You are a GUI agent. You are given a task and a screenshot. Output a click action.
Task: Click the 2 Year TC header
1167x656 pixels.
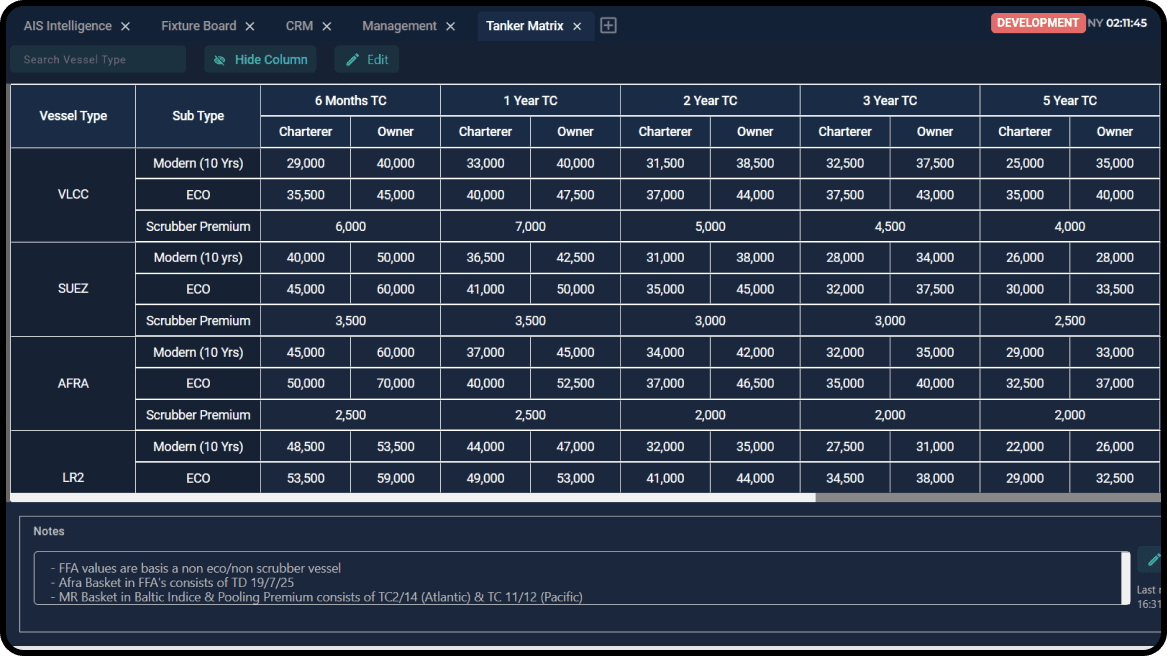(x=710, y=101)
